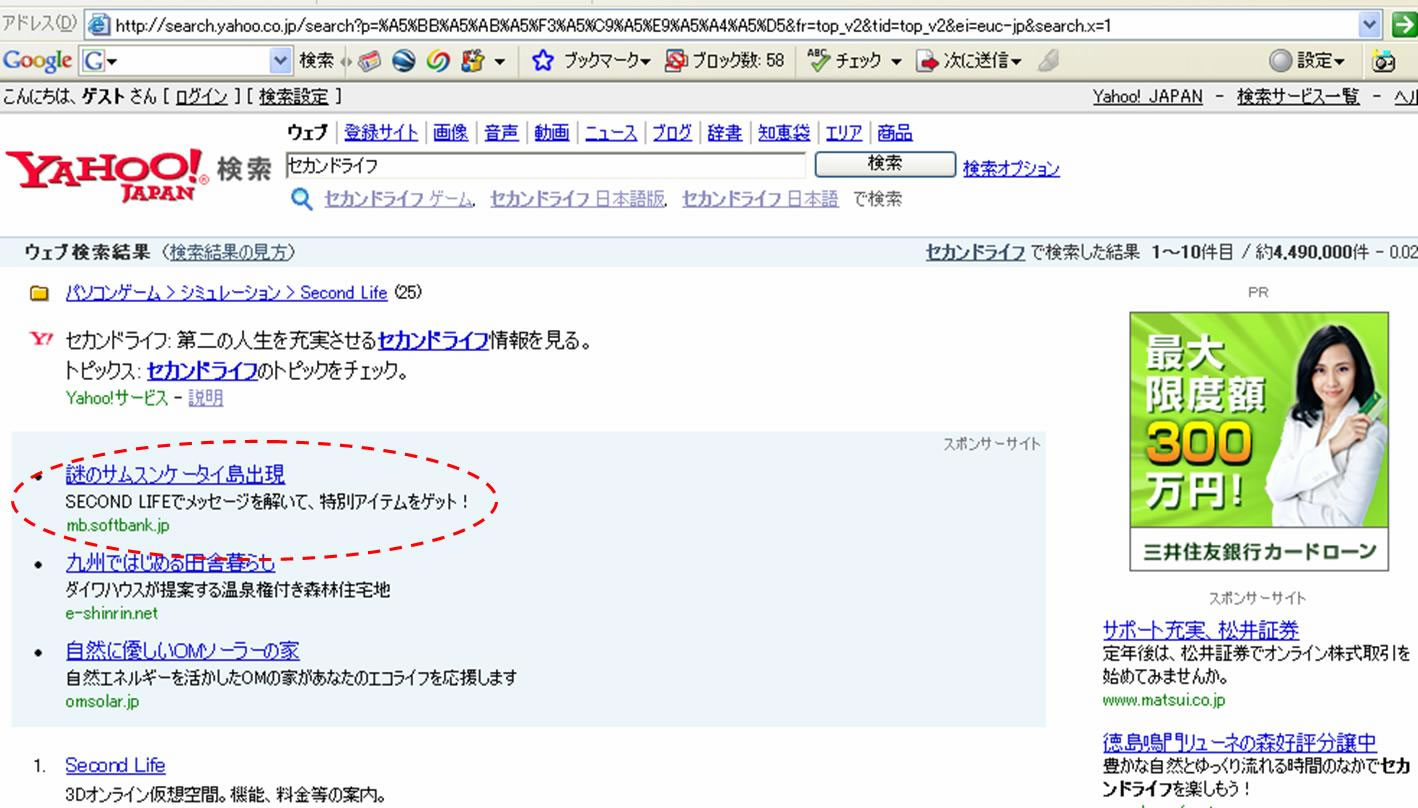Click the Send To icon in Google toolbar

(928, 61)
